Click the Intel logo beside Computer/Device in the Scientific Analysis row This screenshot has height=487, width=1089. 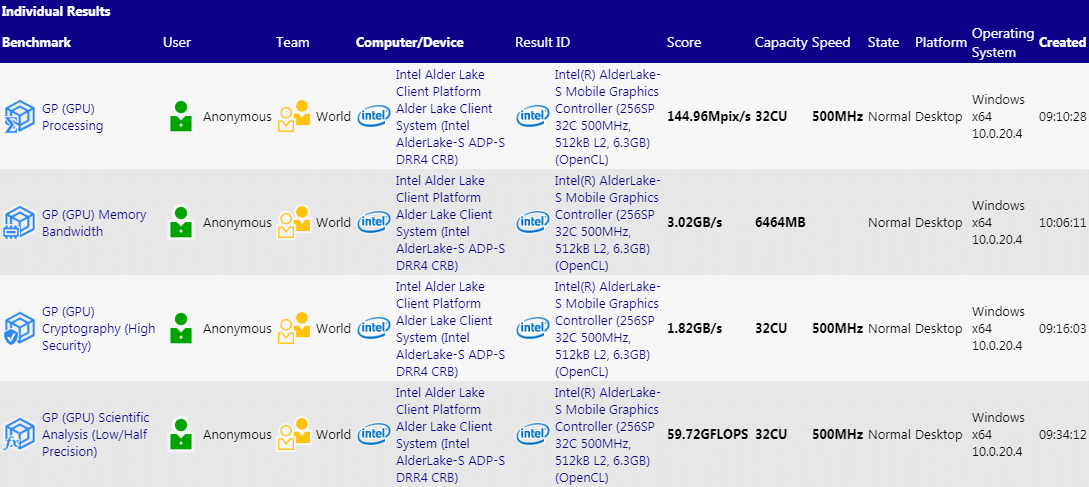(x=374, y=435)
